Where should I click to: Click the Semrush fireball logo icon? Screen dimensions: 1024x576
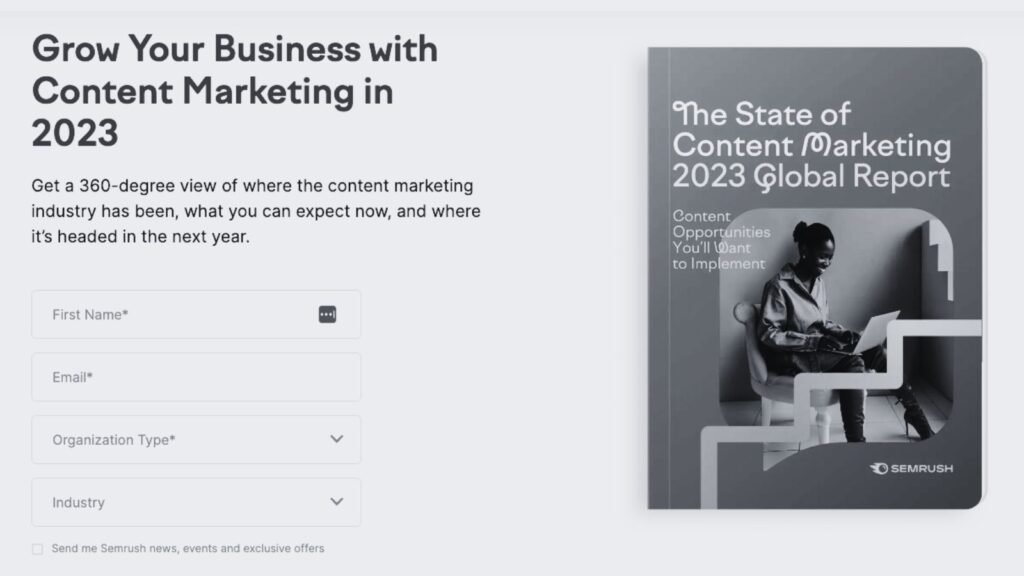879,468
